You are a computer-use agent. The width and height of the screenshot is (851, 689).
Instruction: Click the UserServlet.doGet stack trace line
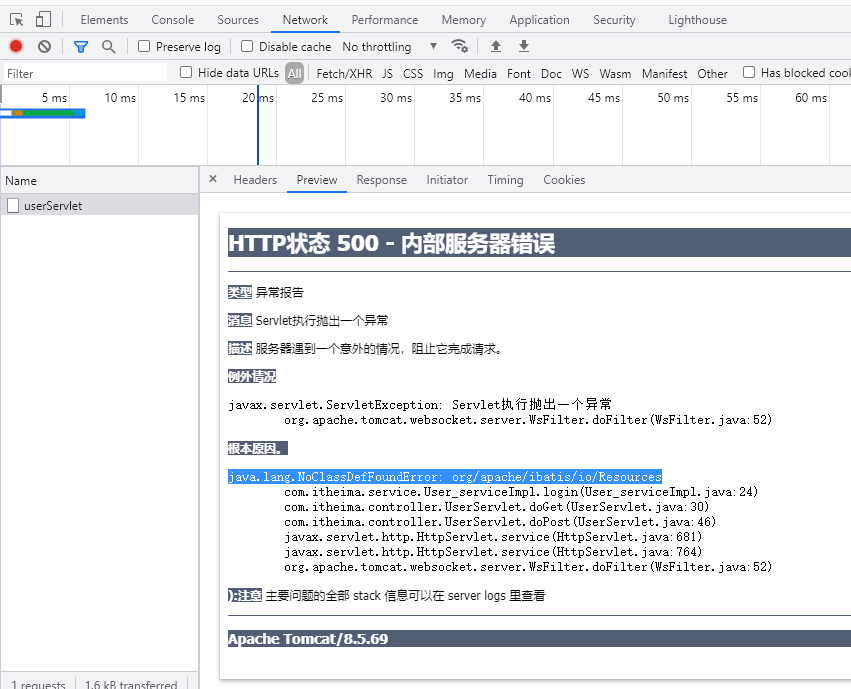pos(496,507)
